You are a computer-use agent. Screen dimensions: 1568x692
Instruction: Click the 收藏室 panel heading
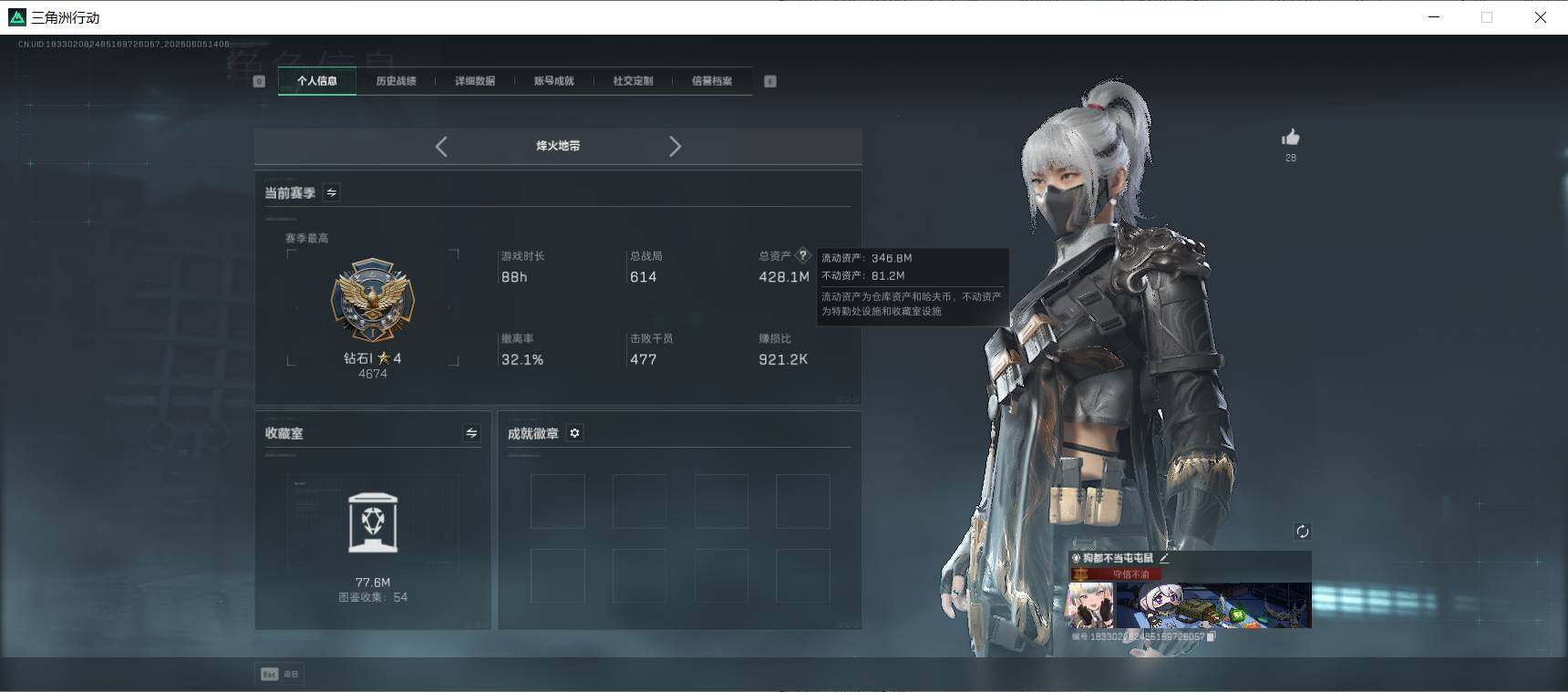pos(284,433)
